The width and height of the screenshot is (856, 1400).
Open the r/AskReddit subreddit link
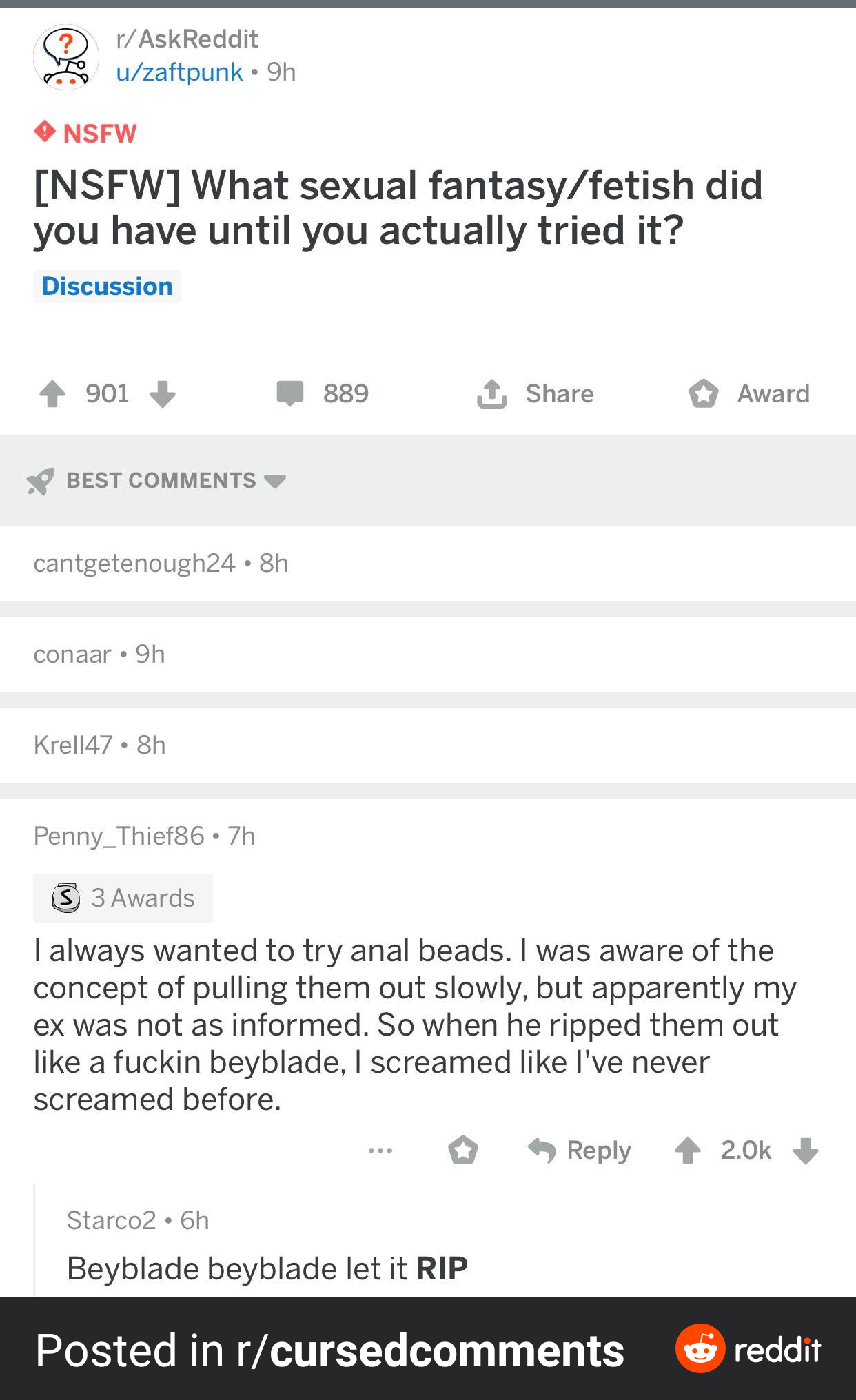(x=187, y=39)
